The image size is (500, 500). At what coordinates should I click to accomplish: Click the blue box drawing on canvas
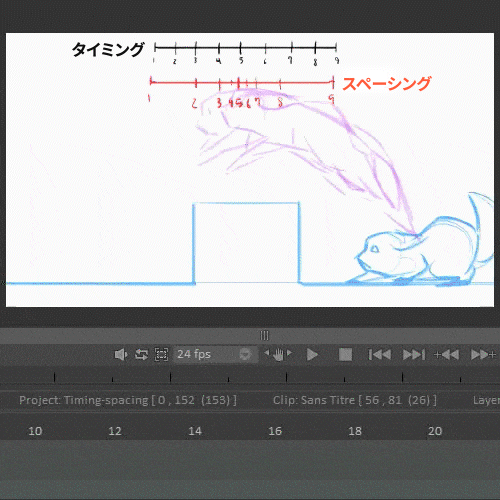tap(246, 243)
